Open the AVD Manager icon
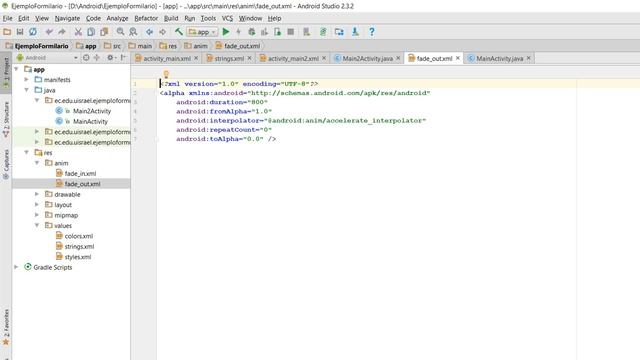The image size is (640, 360). pyautogui.click(x=307, y=32)
